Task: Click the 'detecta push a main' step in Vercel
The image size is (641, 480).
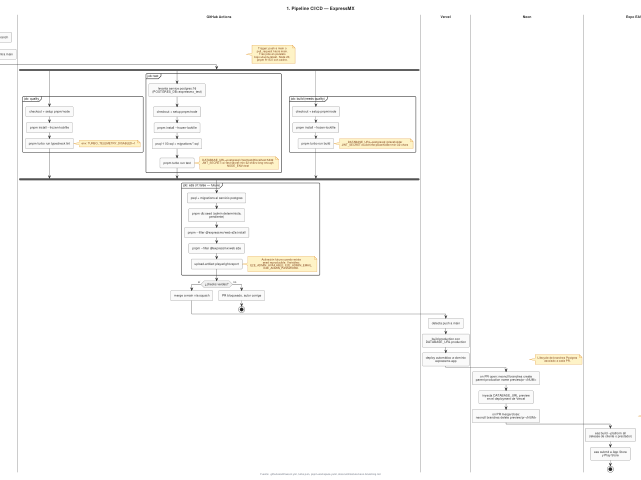Action: (446, 323)
